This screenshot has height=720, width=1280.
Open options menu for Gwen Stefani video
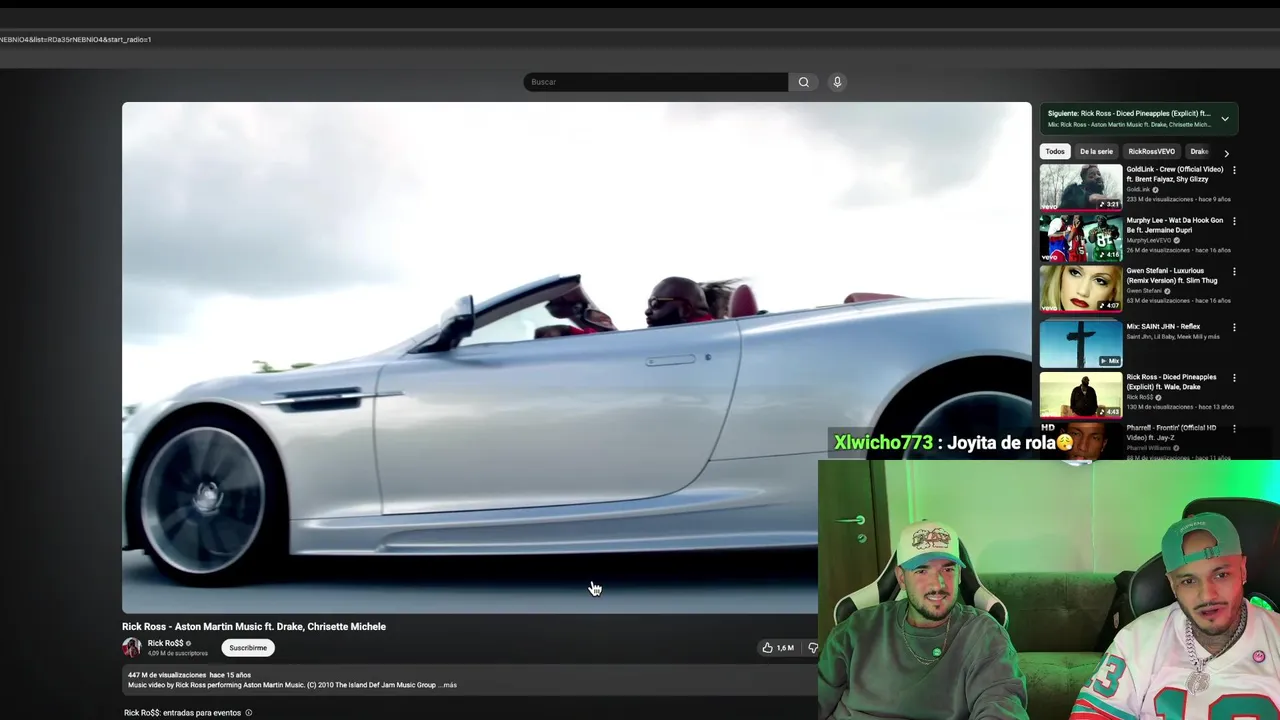click(x=1234, y=271)
